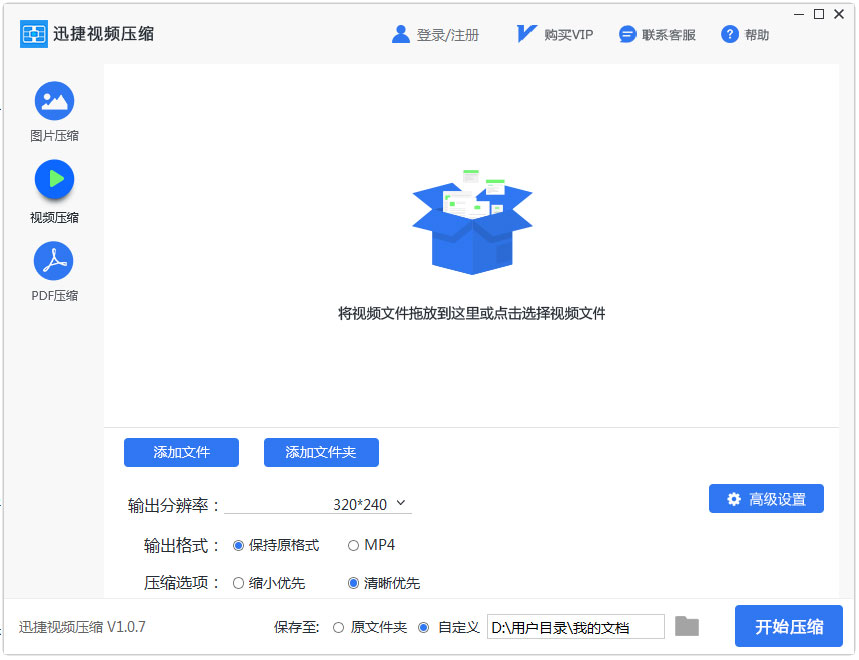Expand output resolution options list
This screenshot has width=859, height=660.
[401, 504]
